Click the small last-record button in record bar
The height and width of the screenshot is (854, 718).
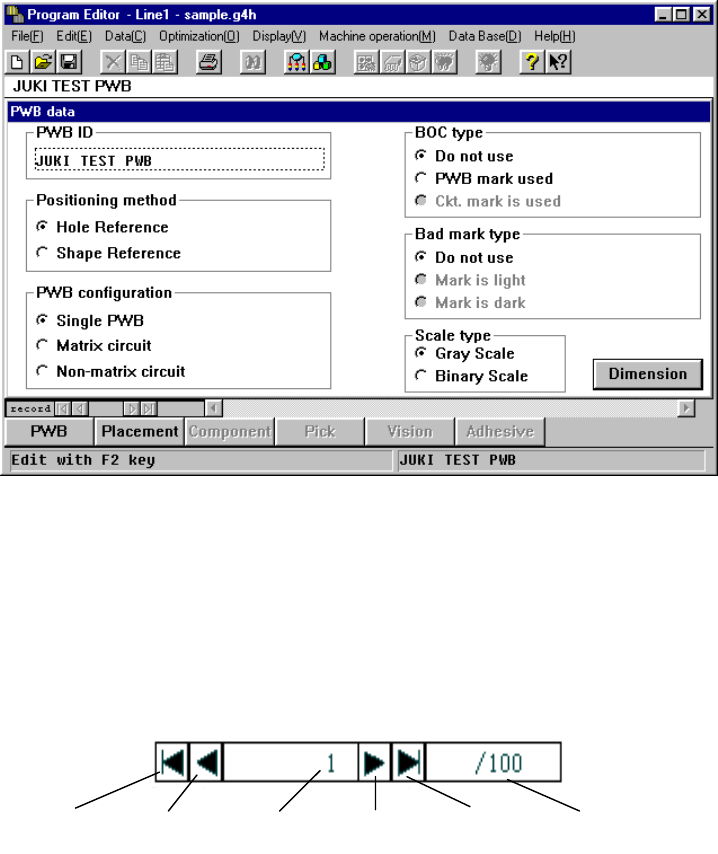[149, 408]
